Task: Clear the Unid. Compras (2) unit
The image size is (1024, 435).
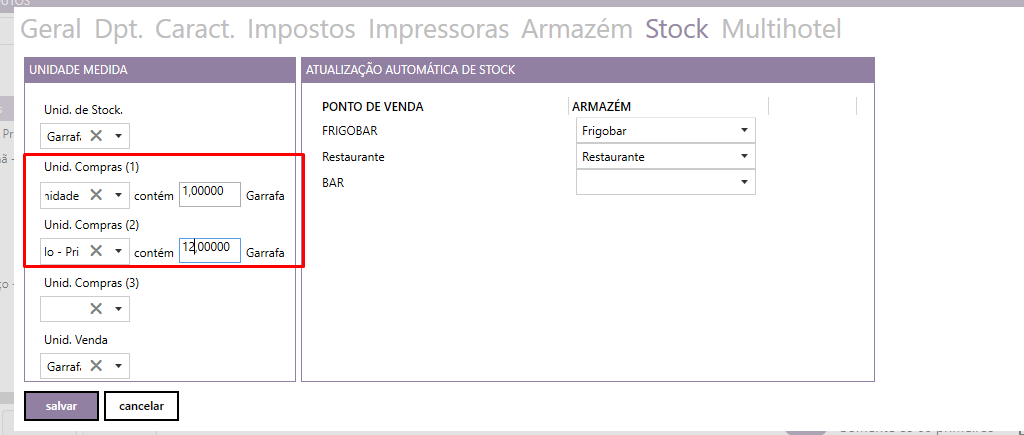Action: pos(96,251)
